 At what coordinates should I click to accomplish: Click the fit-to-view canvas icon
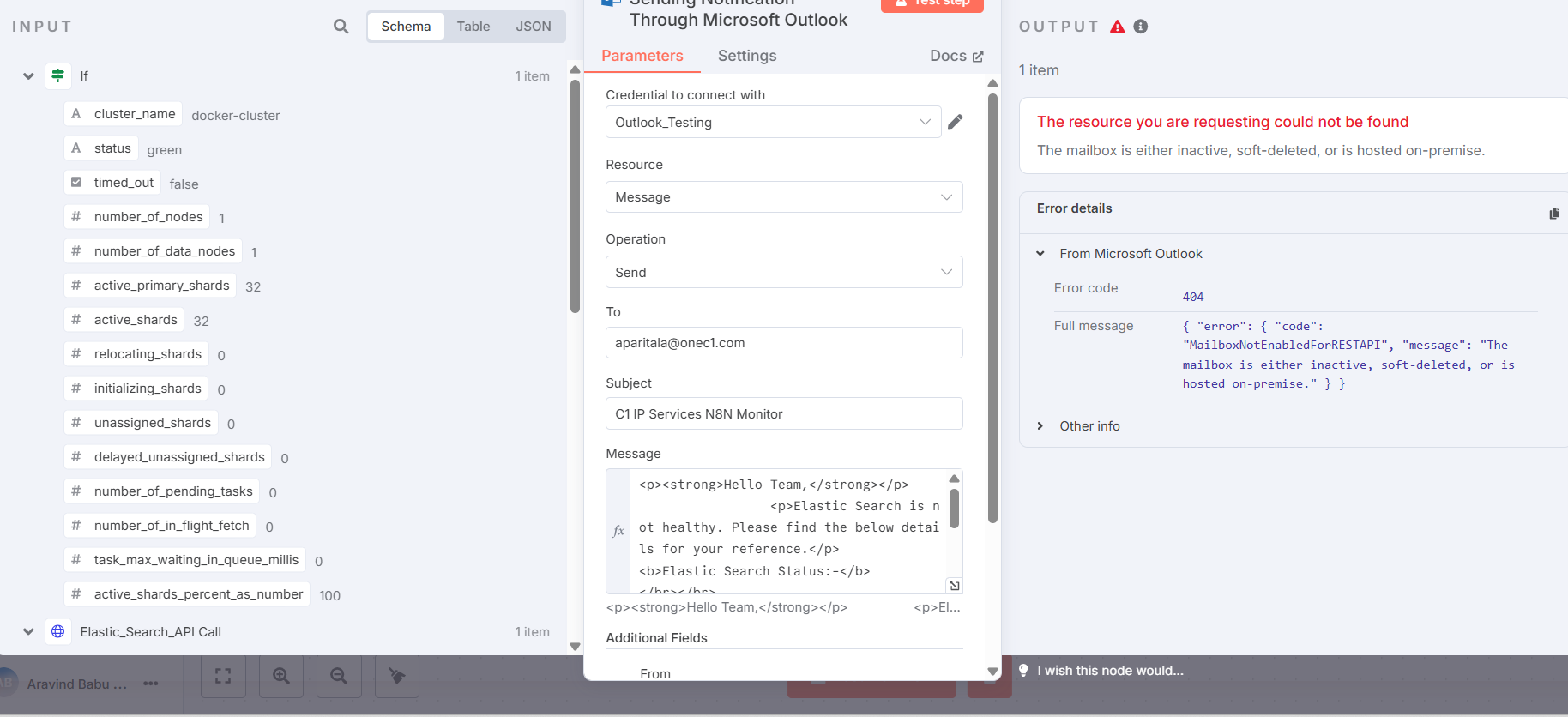pos(223,676)
